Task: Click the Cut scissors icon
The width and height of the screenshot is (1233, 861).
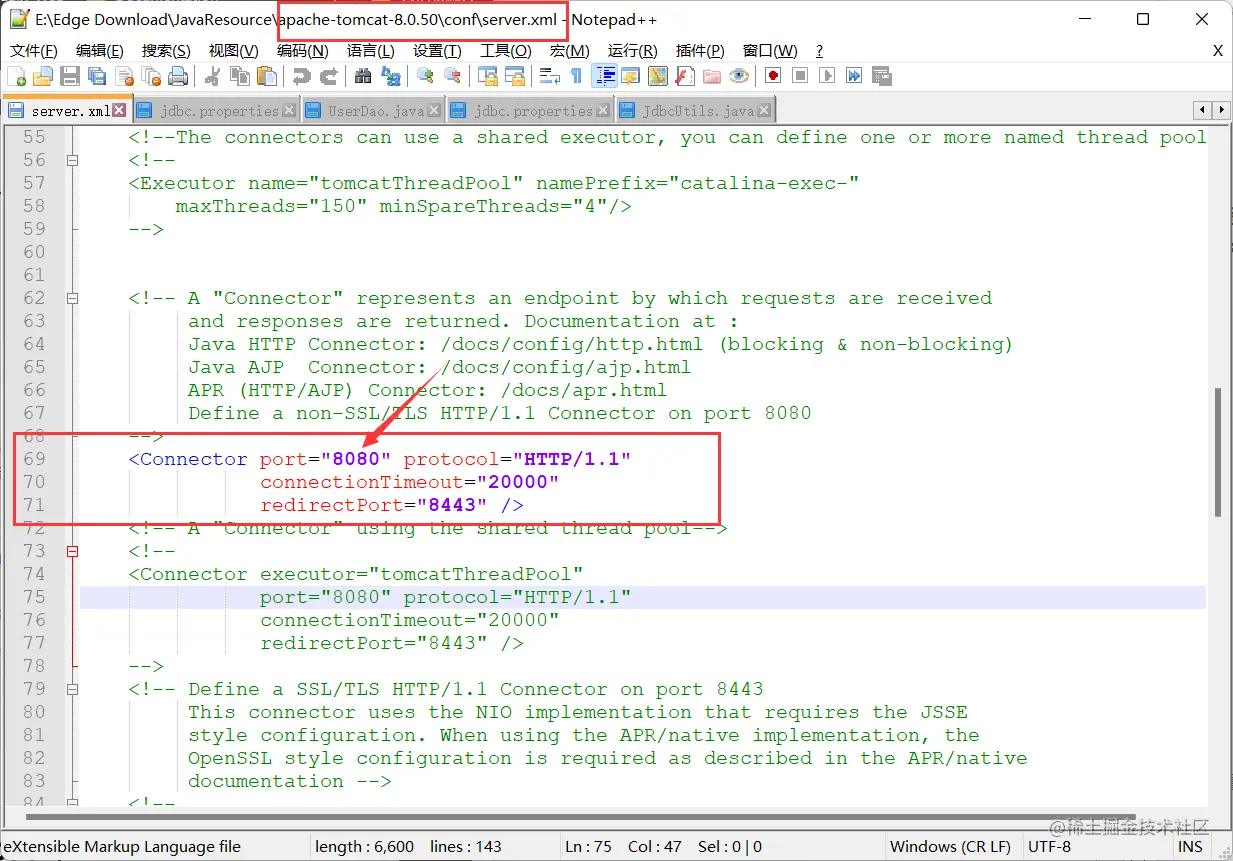Action: (213, 76)
